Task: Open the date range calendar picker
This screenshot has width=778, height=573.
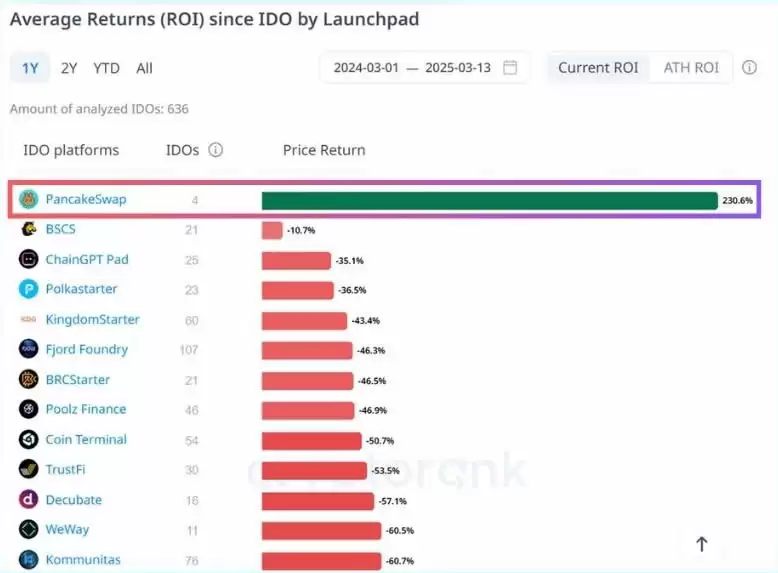Action: tap(511, 68)
